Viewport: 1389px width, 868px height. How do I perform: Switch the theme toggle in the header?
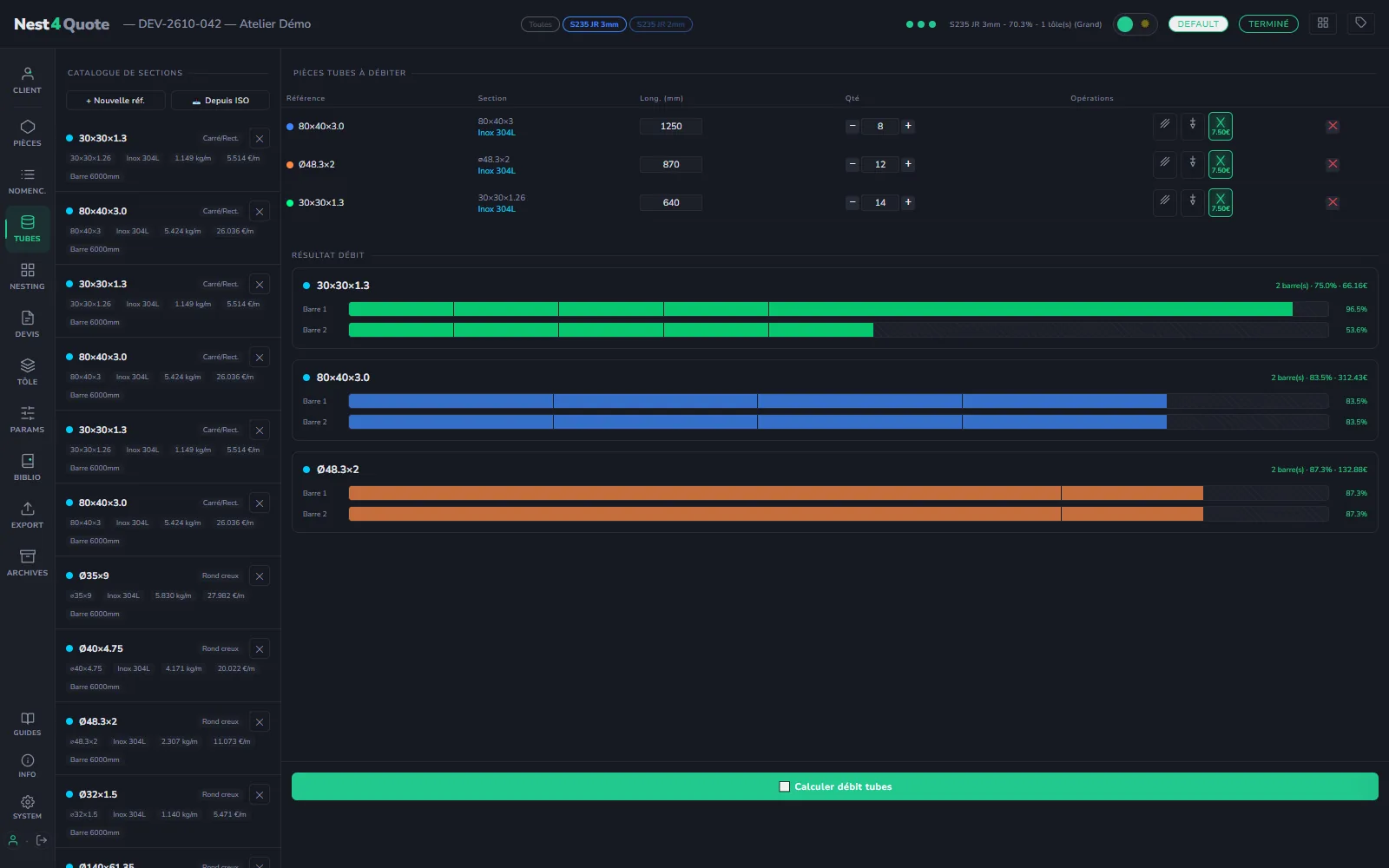1135,24
